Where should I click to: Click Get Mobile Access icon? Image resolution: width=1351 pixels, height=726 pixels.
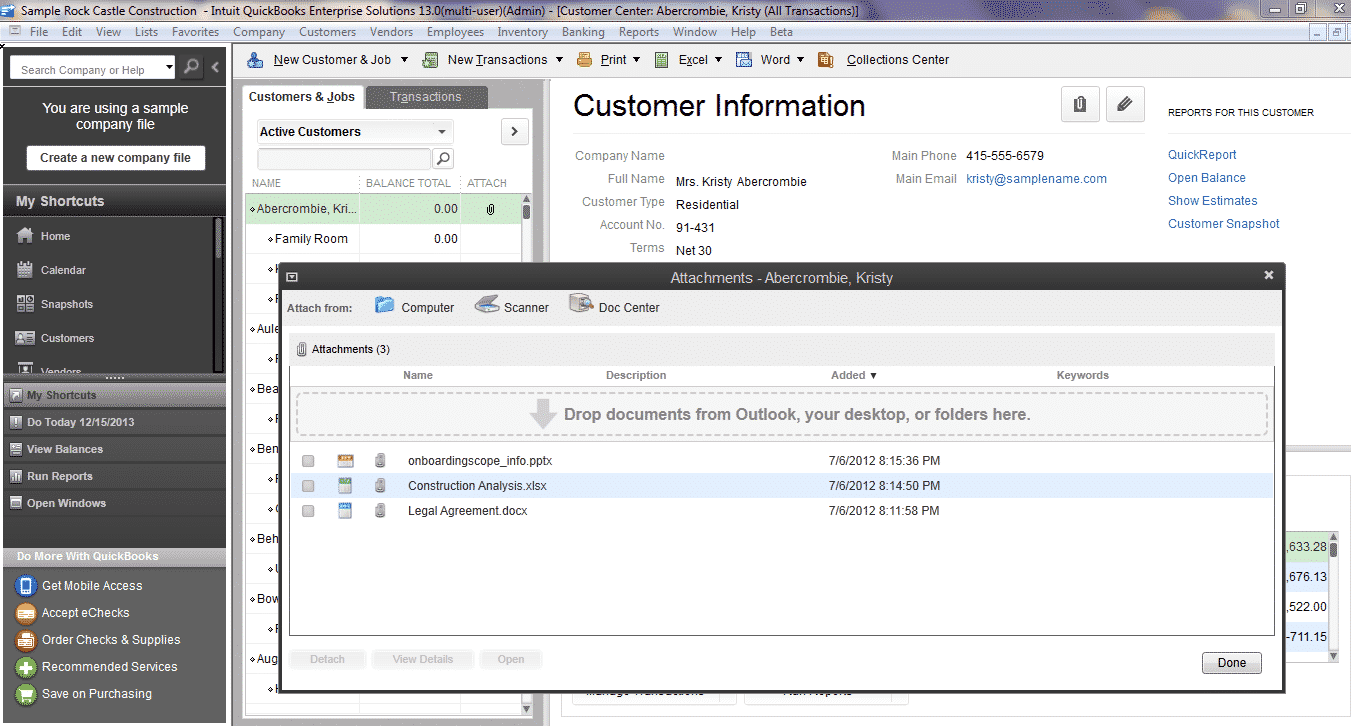(26, 586)
